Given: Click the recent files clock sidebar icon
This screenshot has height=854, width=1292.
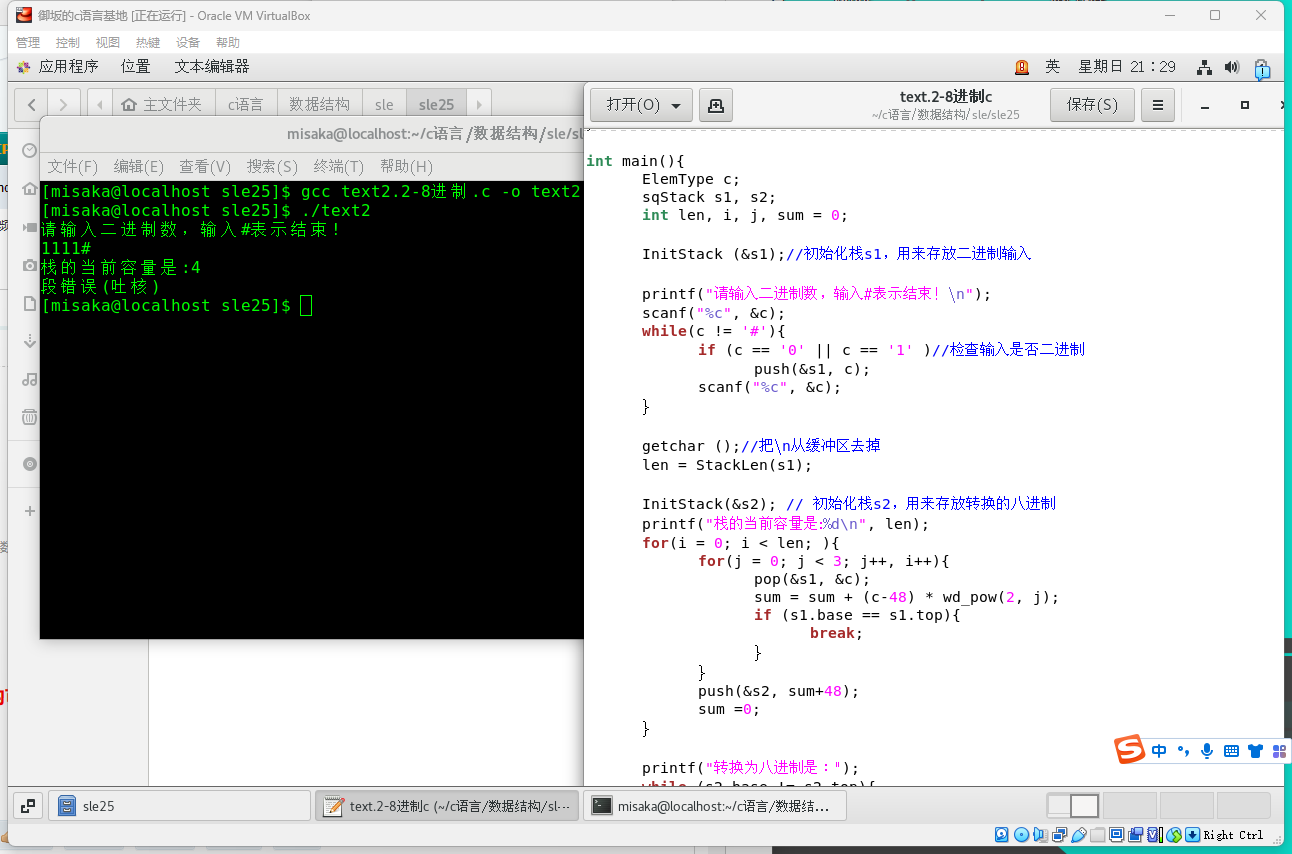Looking at the screenshot, I should point(29,150).
